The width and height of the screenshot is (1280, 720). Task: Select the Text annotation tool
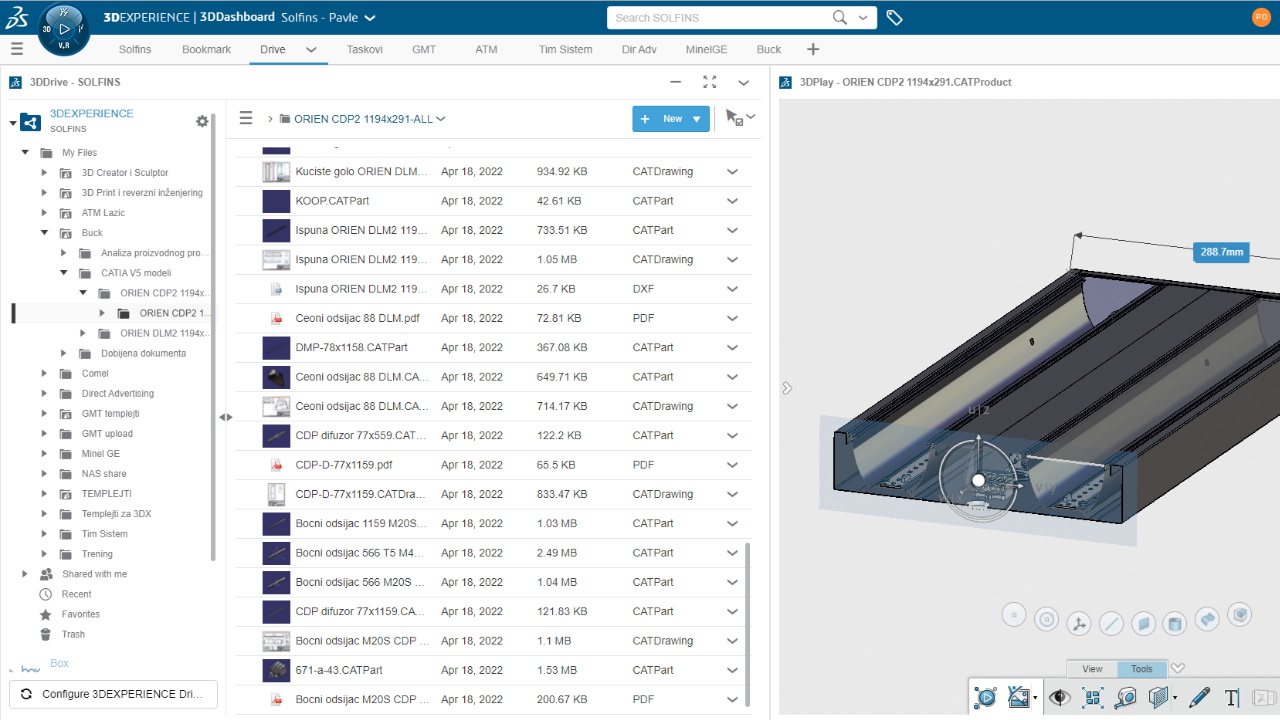1234,697
